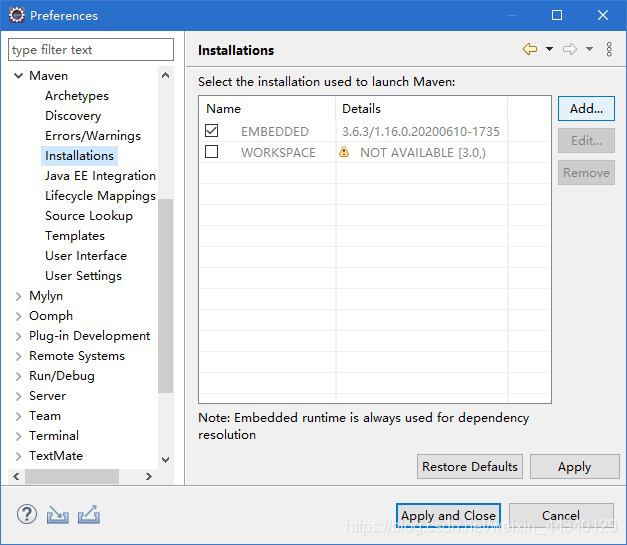Click the Add... button
The height and width of the screenshot is (545, 627).
586,108
